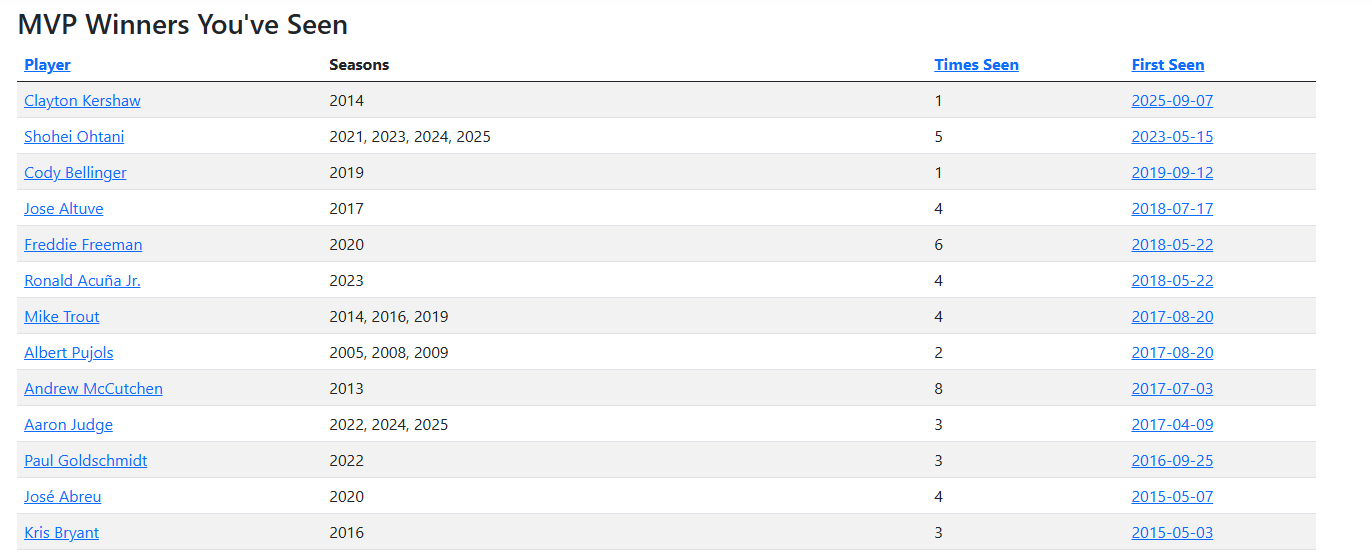This screenshot has width=1372, height=556.
Task: Open first seen date 2015-05-07
Action: coord(1172,497)
